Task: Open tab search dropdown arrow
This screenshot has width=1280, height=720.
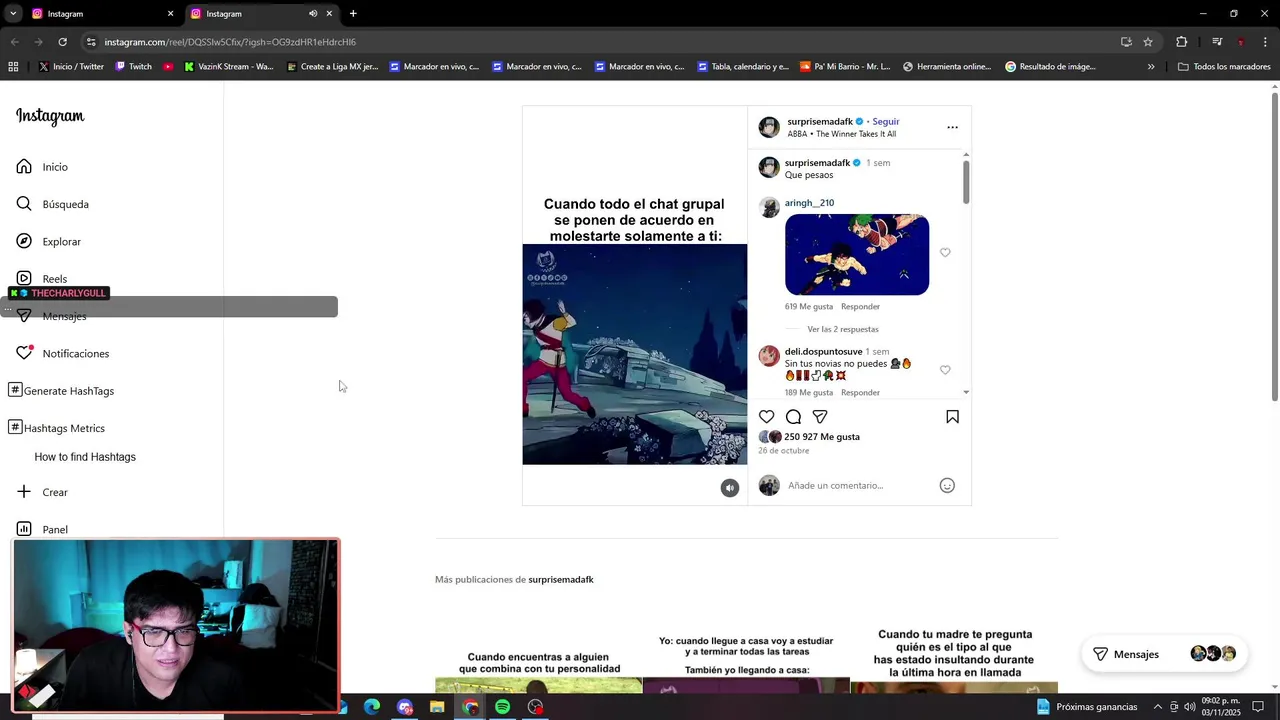Action: click(x=13, y=14)
